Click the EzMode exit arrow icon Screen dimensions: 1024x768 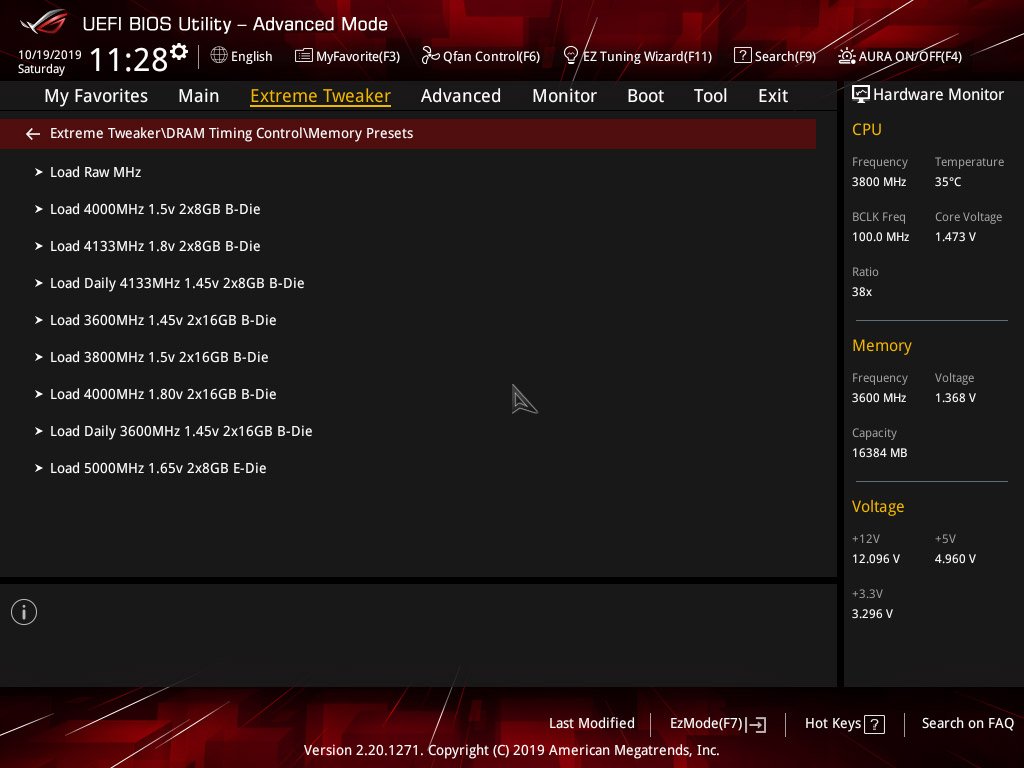756,724
